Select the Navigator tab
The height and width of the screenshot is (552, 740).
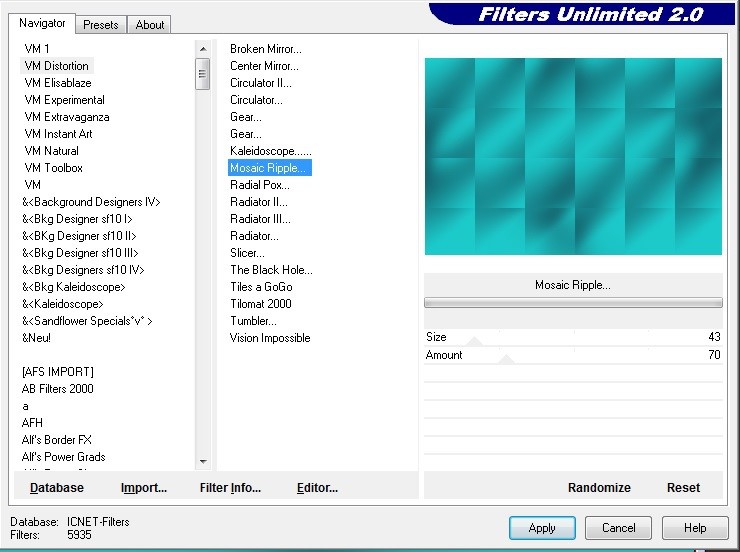(42, 23)
